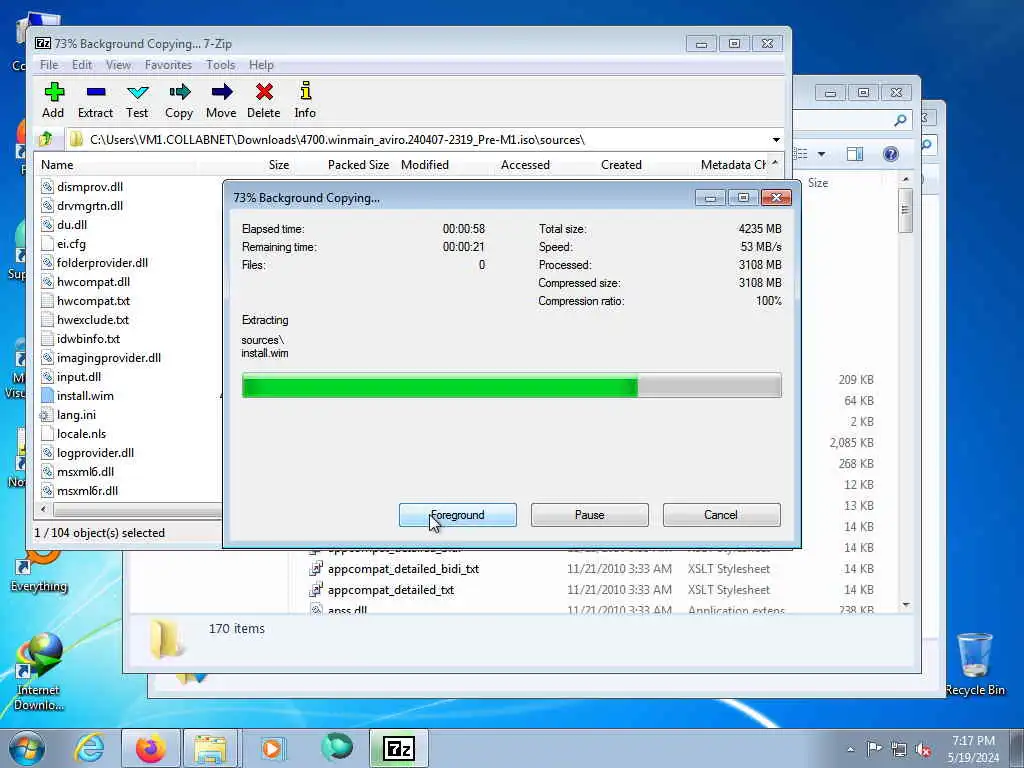The image size is (1024, 768).
Task: Launch Firefox from taskbar
Action: [x=151, y=748]
